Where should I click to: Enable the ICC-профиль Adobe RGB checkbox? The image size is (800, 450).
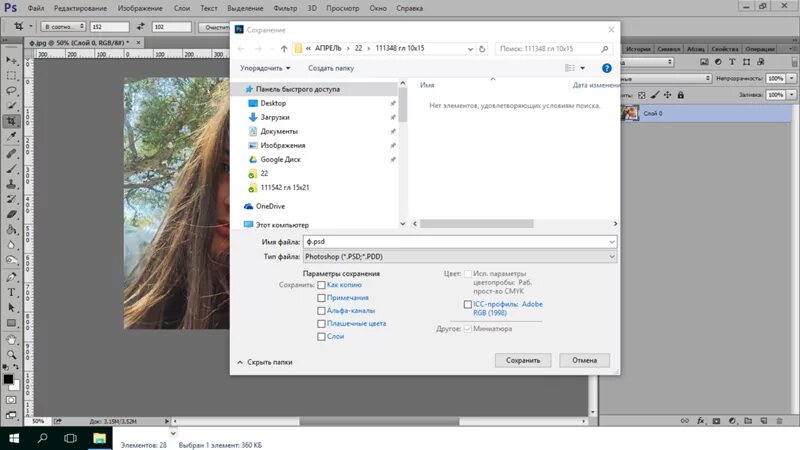pos(467,304)
